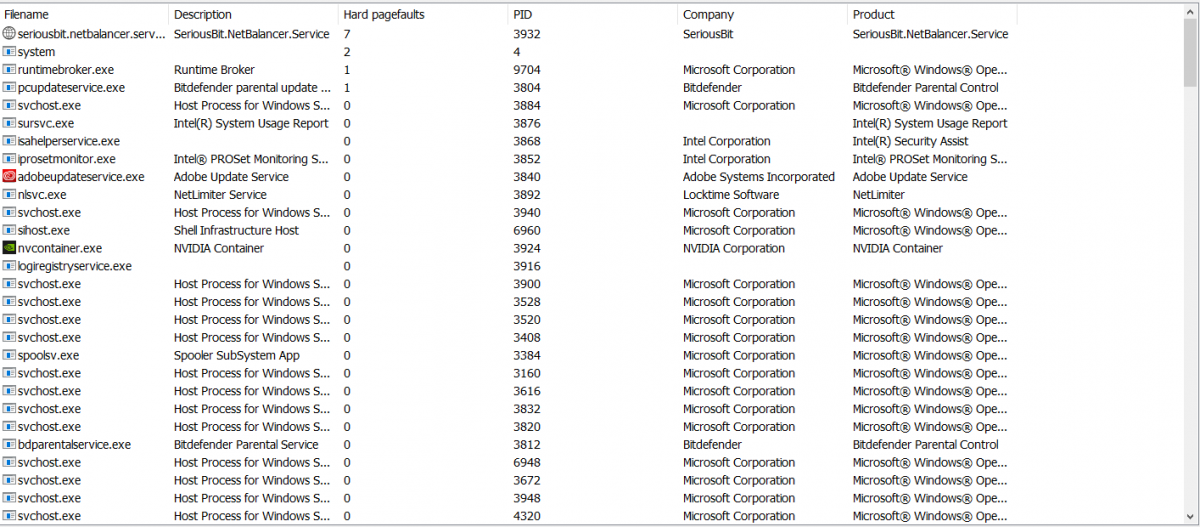Click the hard pagefaults value 7
1200x527 pixels.
[346, 34]
